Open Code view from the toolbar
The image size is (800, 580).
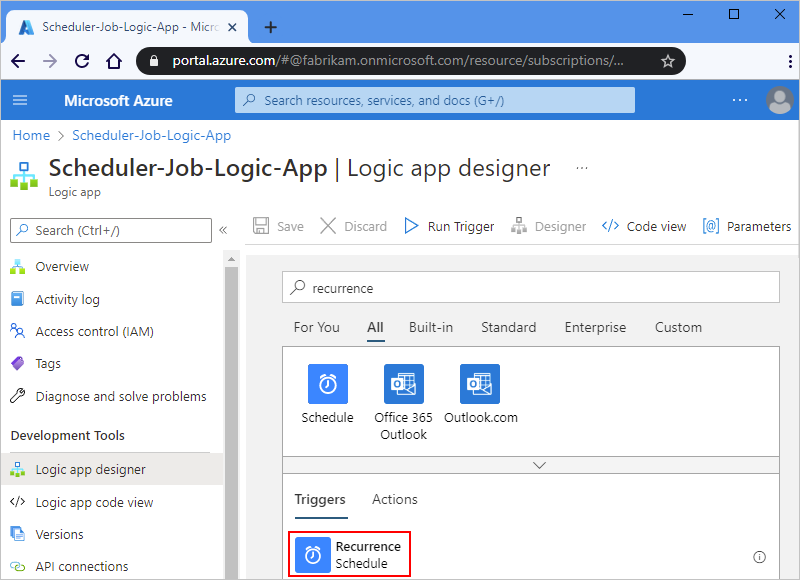point(644,226)
